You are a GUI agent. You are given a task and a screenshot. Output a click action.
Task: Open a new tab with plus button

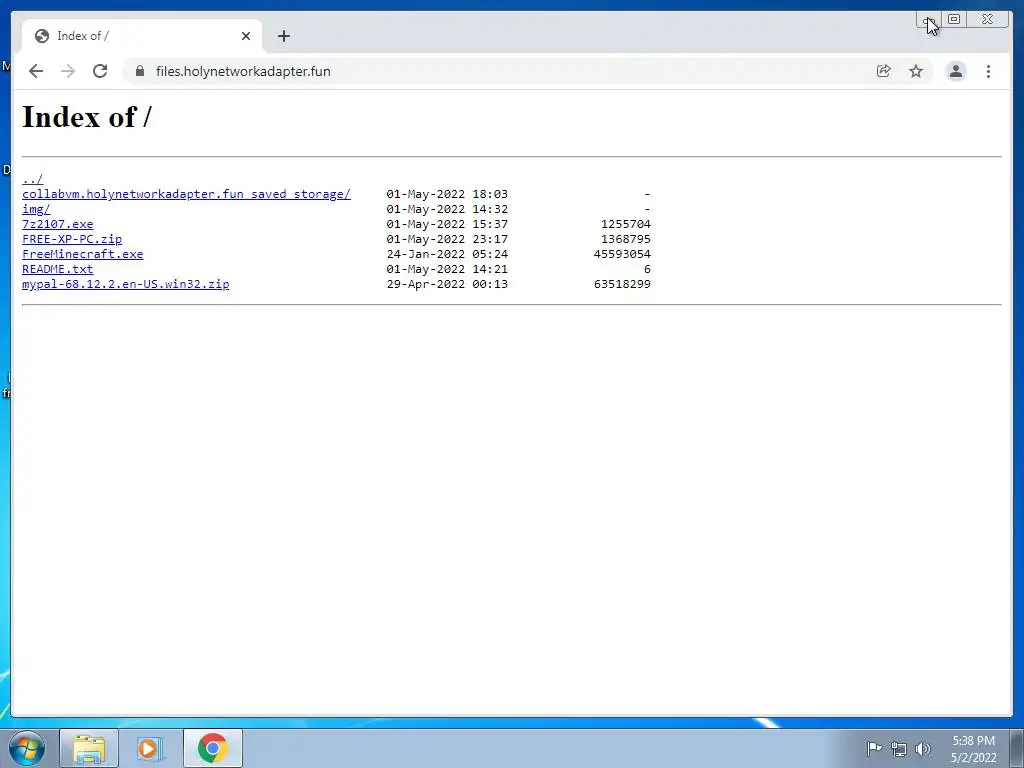pos(283,36)
